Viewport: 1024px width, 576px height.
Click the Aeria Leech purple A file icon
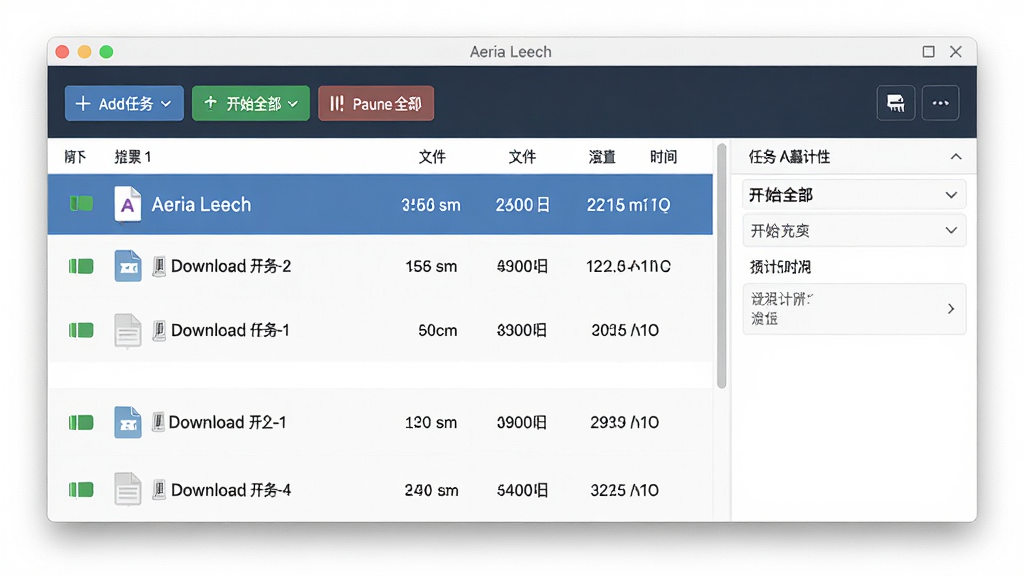[x=127, y=204]
